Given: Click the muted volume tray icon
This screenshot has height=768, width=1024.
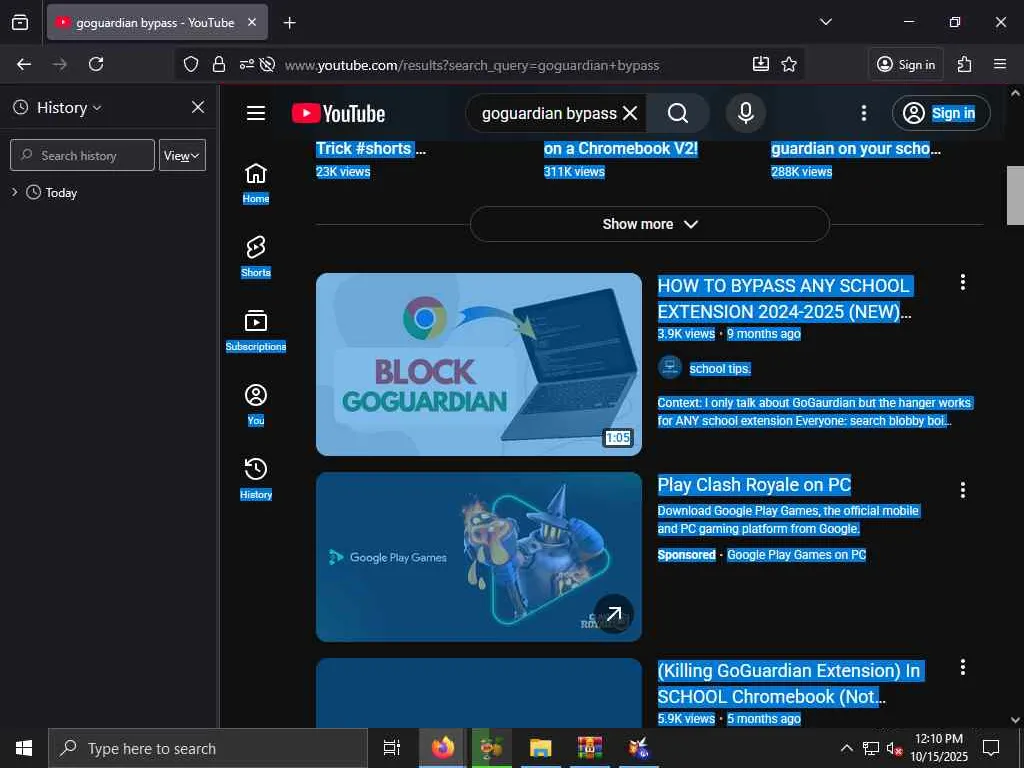Looking at the screenshot, I should [894, 748].
